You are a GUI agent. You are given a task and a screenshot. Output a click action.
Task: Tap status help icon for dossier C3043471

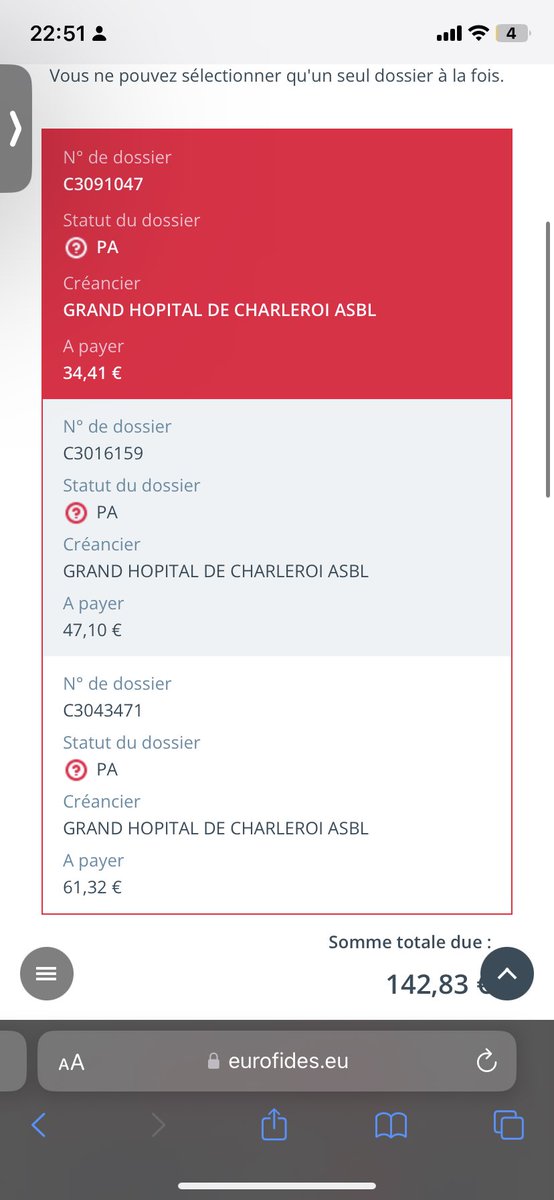[75, 770]
